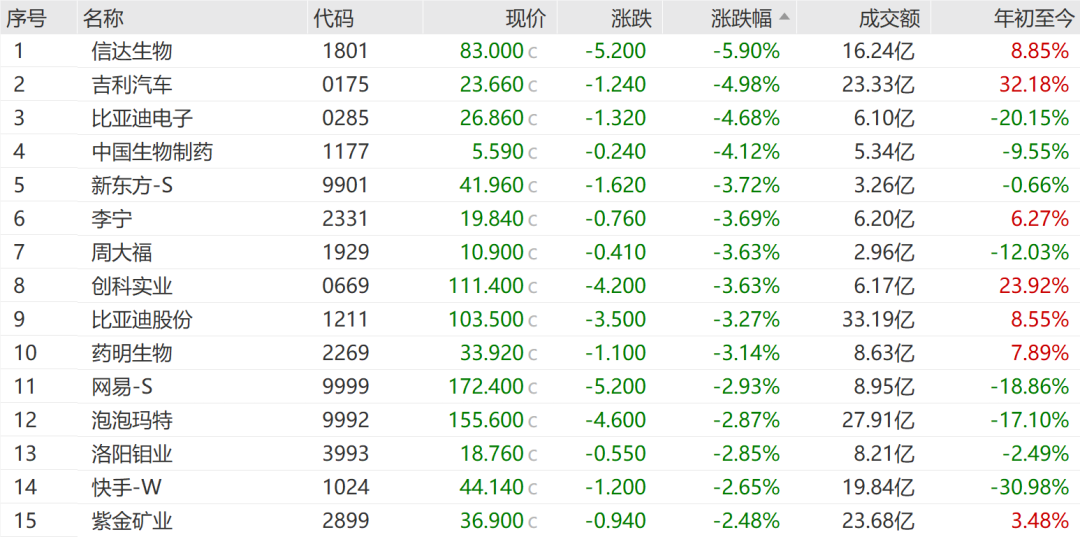Click the 'c' marker beside price 172.400

click(533, 388)
